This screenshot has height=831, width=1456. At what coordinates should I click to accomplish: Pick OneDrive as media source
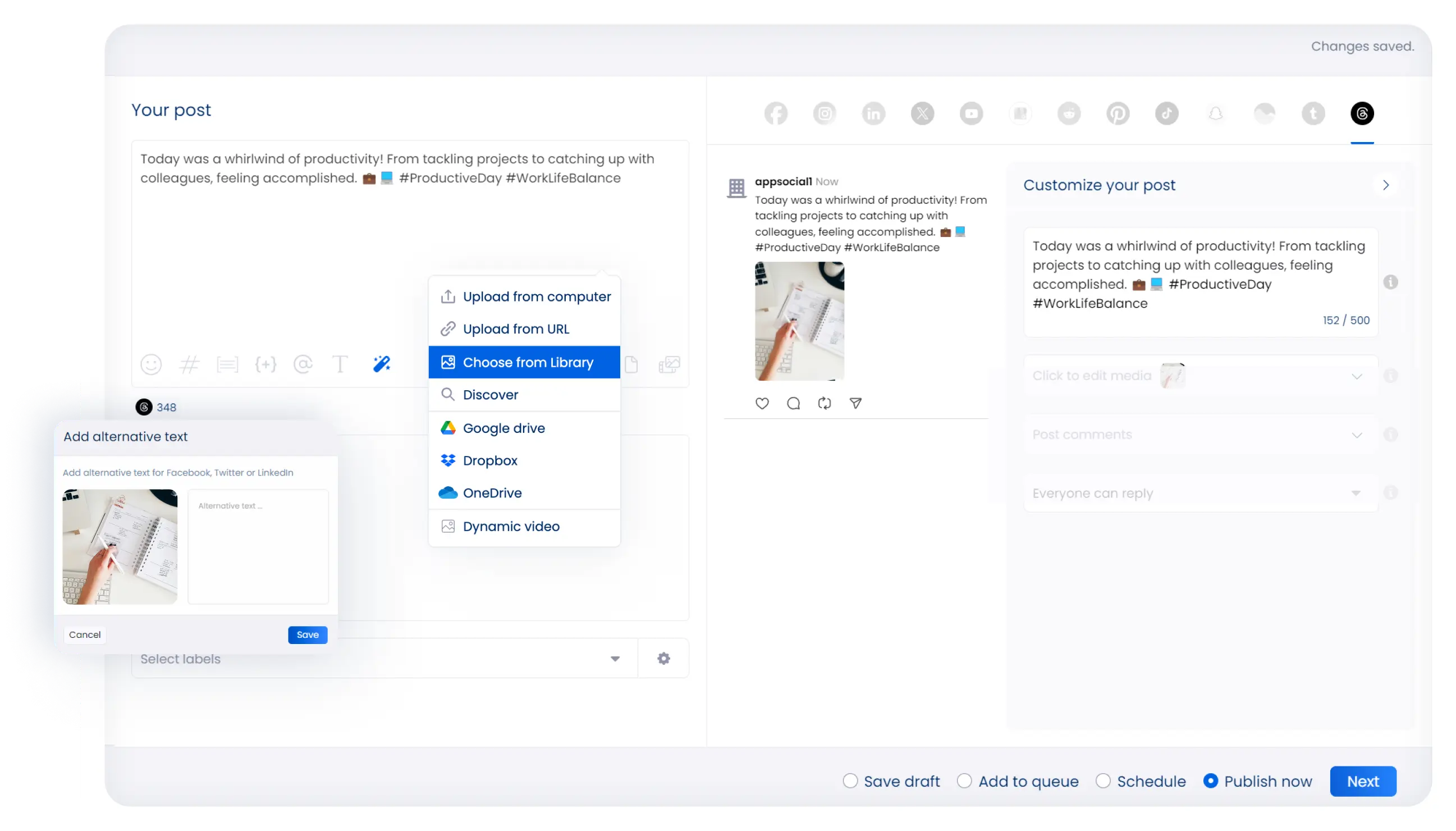pos(524,492)
